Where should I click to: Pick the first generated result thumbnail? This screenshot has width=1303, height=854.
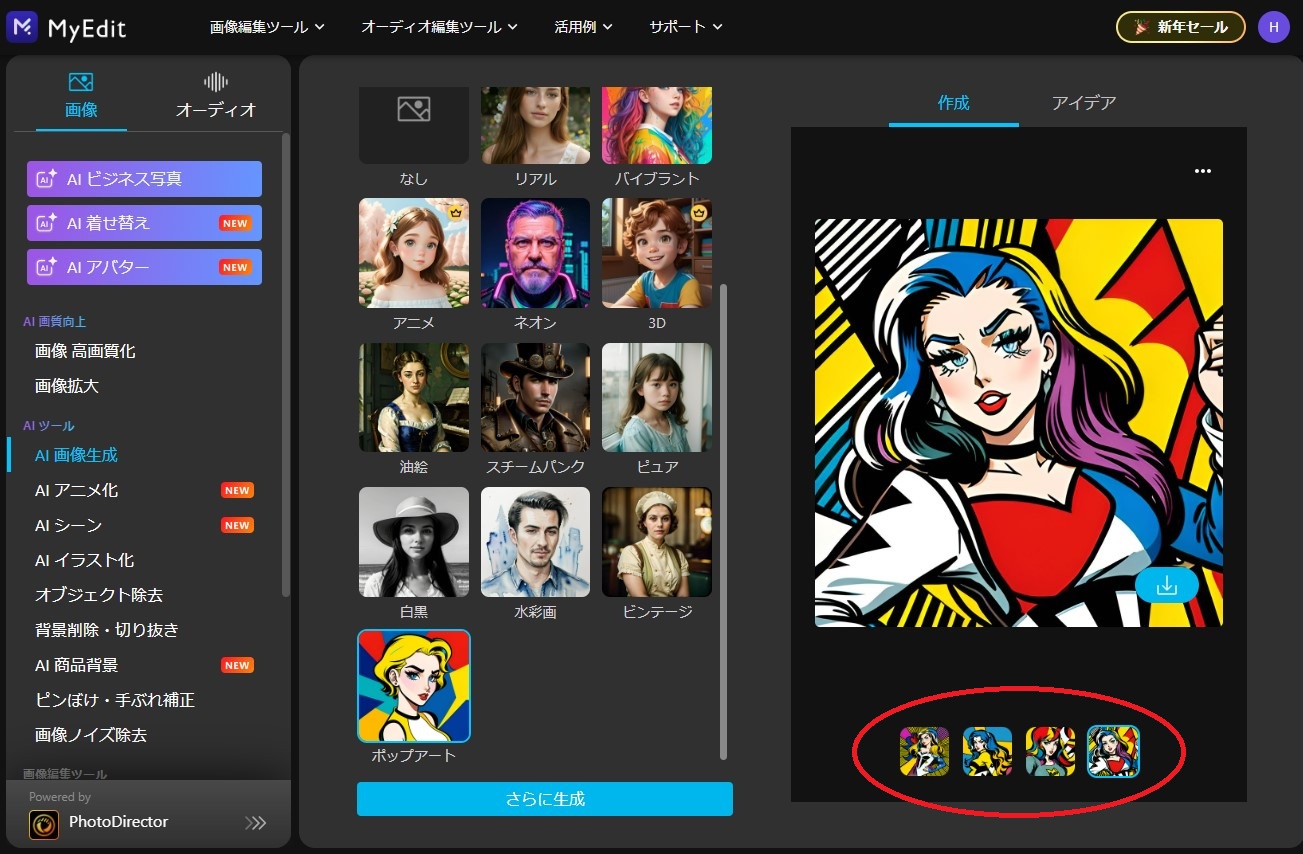coord(923,752)
